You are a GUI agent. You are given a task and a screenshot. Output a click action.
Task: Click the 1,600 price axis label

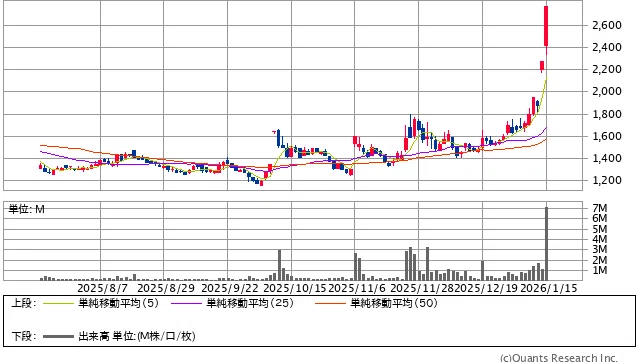607,136
